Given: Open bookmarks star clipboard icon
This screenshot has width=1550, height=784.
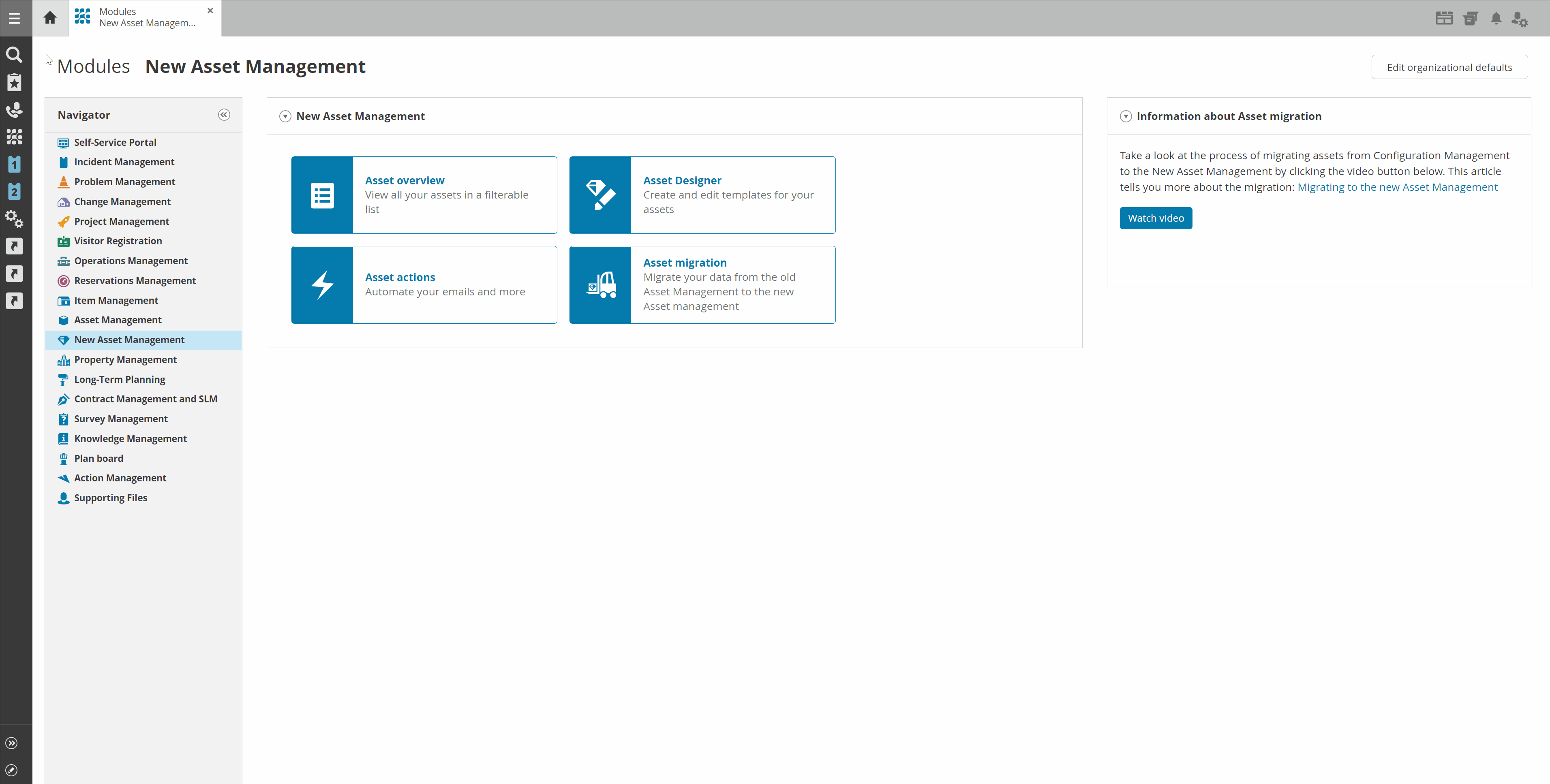Looking at the screenshot, I should tap(15, 82).
